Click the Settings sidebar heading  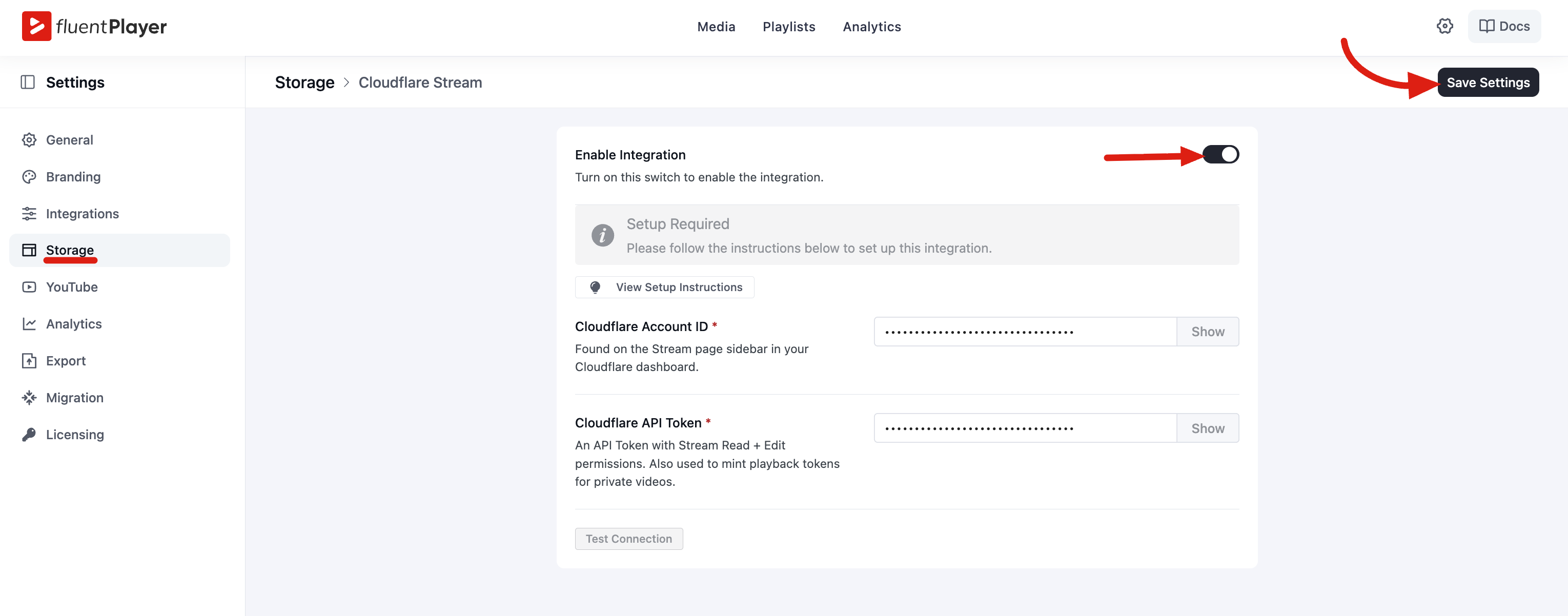coord(75,82)
